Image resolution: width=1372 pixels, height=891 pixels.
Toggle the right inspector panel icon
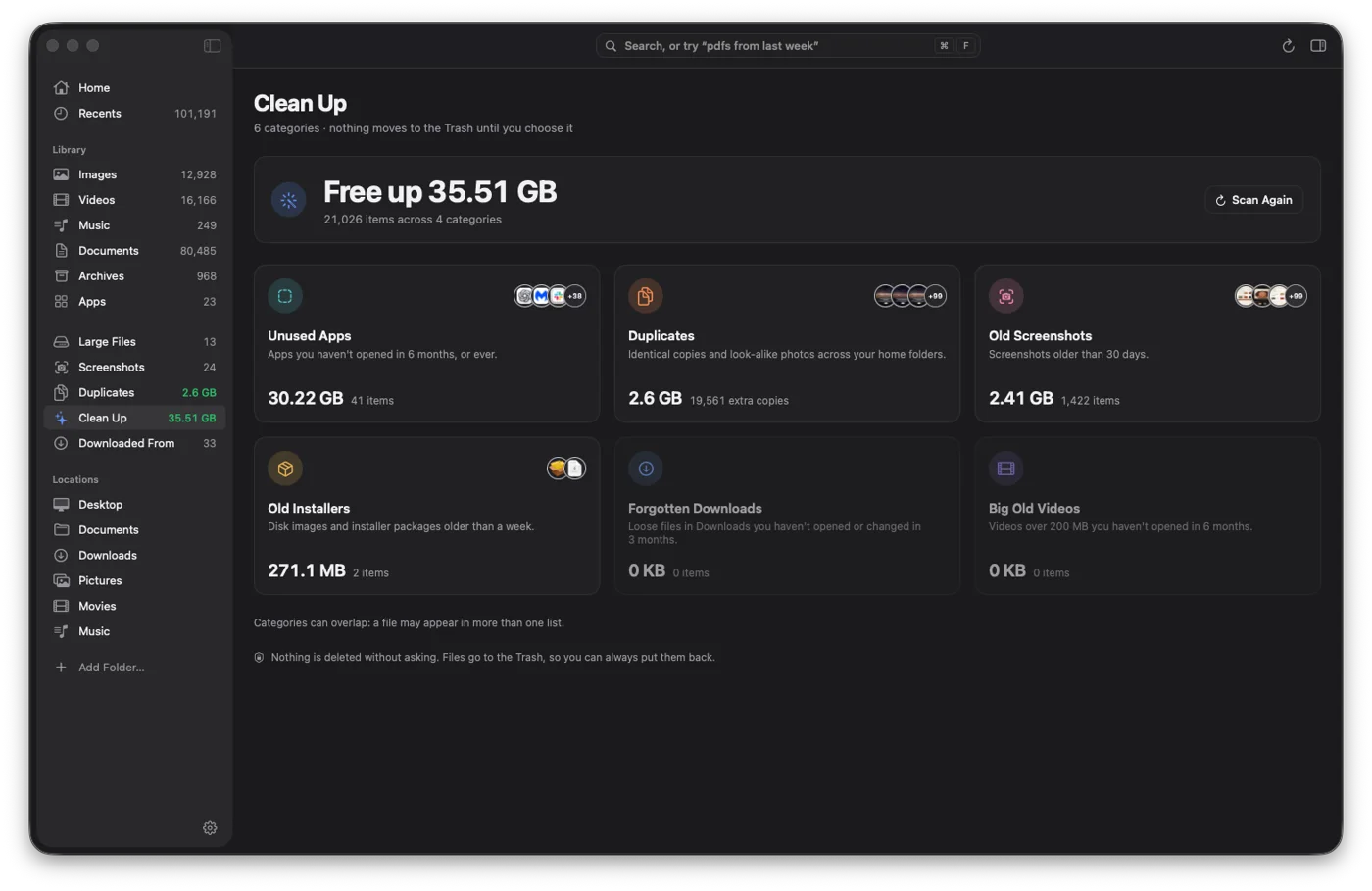coord(1318,46)
